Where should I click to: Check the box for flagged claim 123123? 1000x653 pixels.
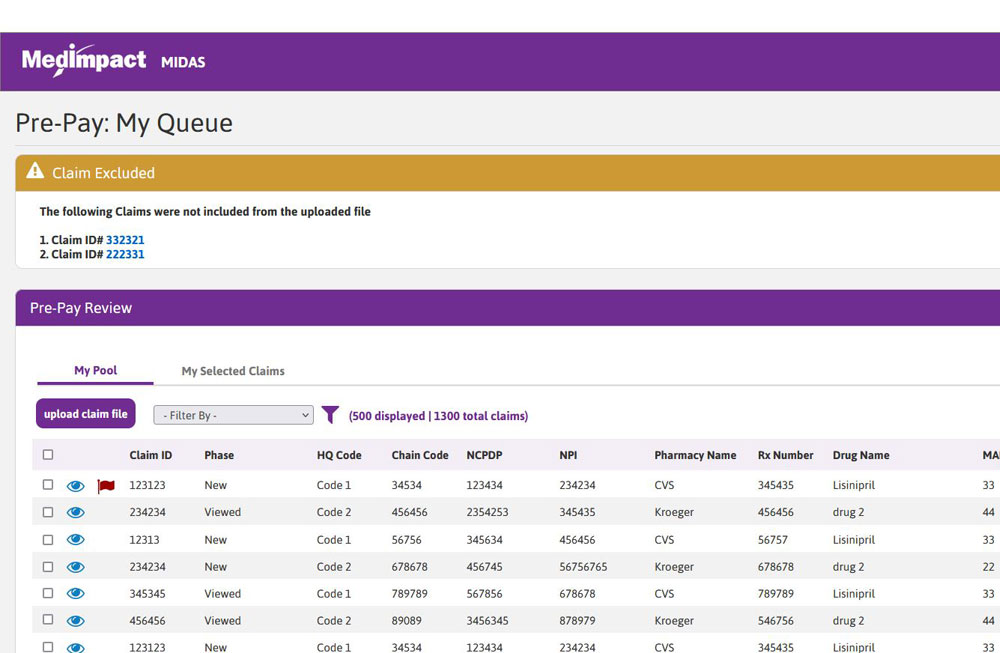click(48, 485)
